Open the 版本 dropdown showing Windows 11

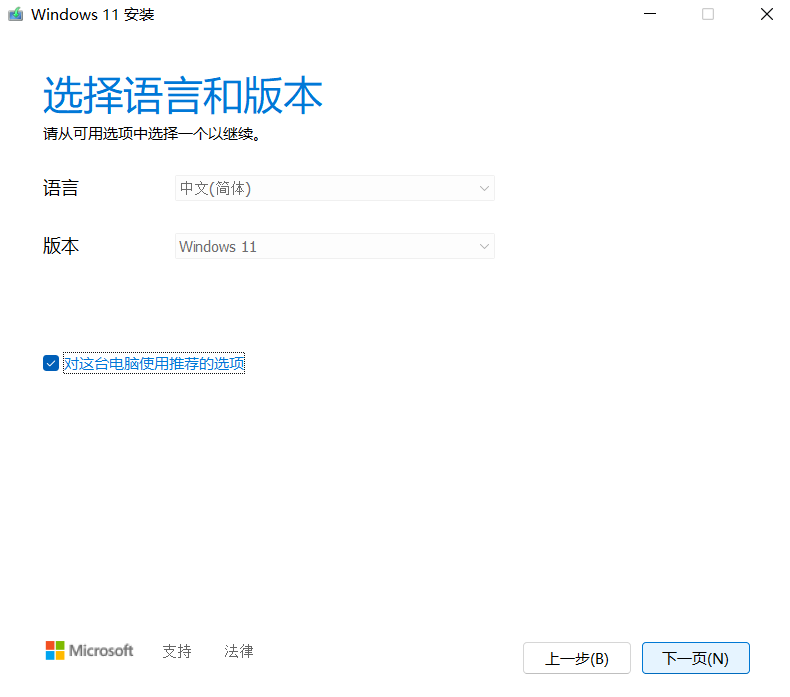tap(335, 246)
